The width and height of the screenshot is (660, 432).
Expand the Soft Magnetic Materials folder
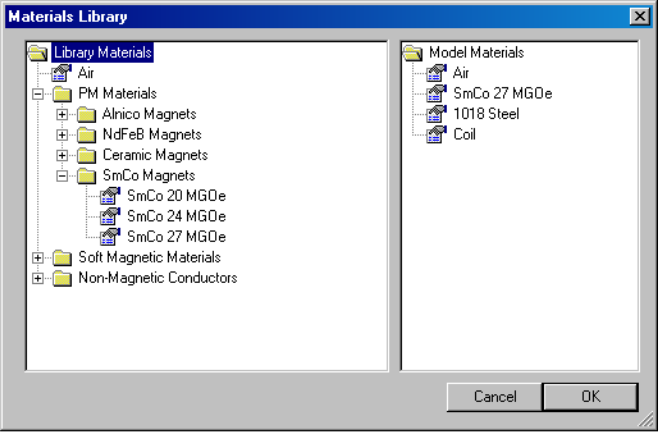pos(38,258)
